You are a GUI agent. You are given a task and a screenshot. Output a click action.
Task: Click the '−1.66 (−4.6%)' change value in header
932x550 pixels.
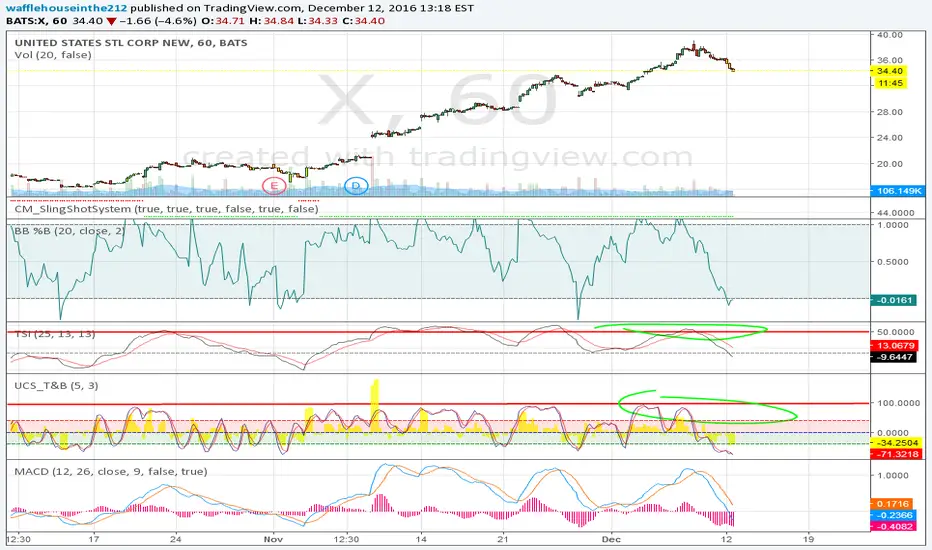(x=158, y=21)
